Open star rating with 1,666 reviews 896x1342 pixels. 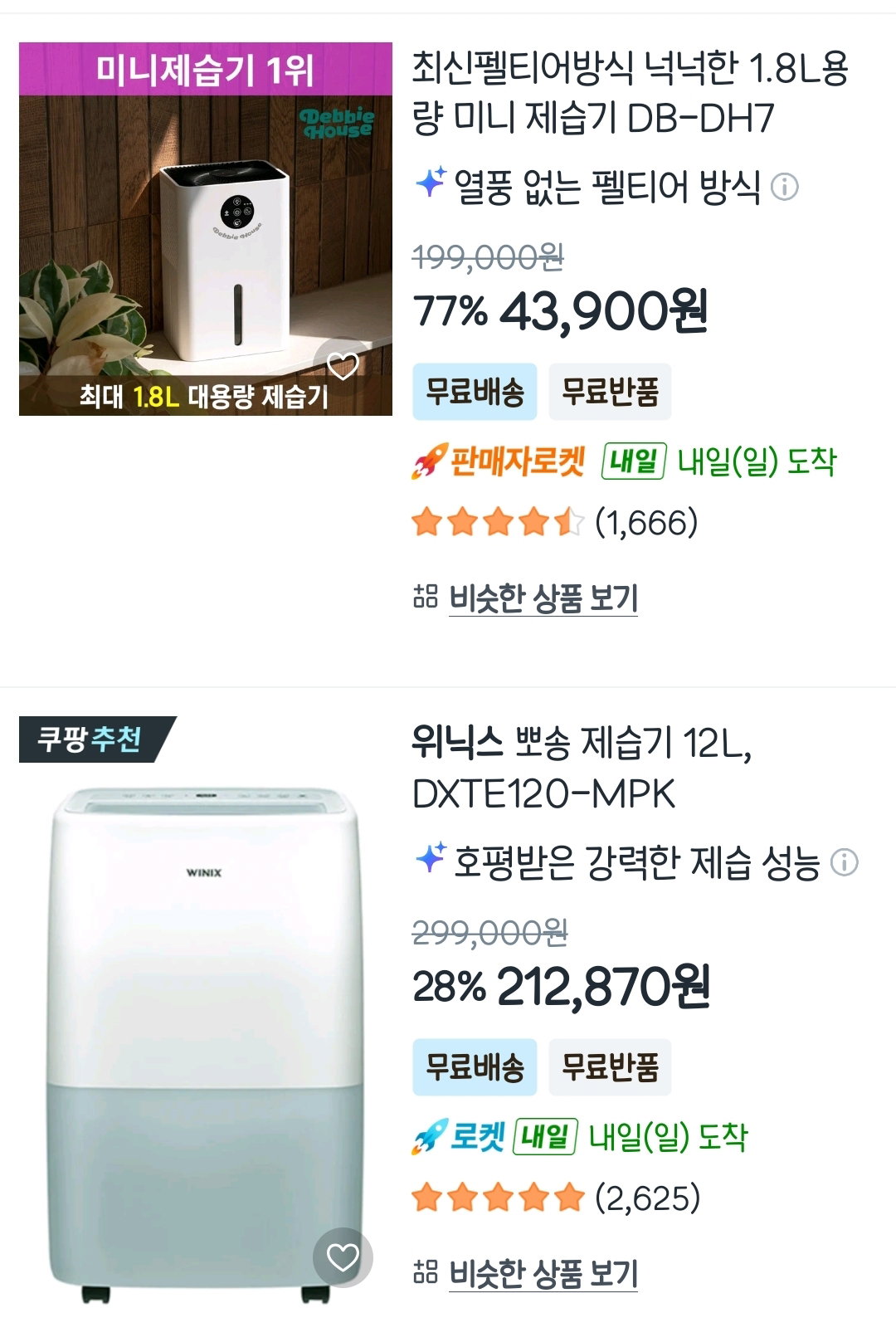coord(555,523)
